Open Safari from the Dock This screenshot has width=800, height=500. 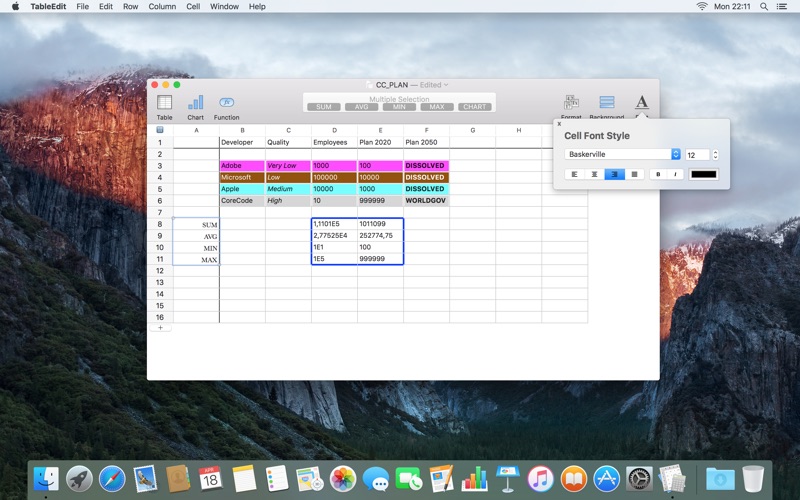click(112, 479)
